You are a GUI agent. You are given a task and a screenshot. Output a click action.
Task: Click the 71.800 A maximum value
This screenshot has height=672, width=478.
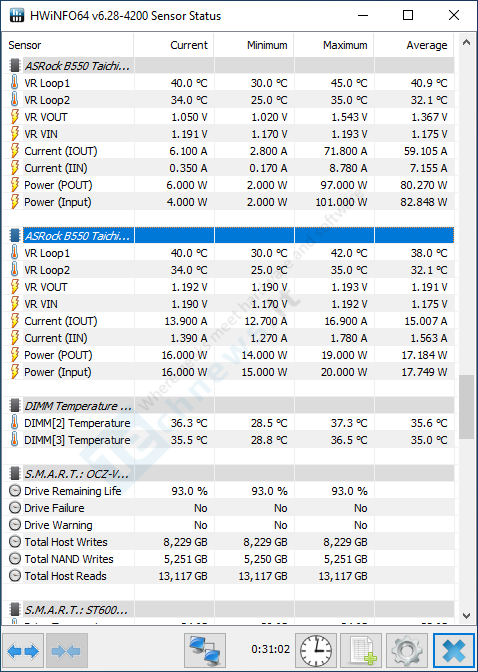point(345,151)
